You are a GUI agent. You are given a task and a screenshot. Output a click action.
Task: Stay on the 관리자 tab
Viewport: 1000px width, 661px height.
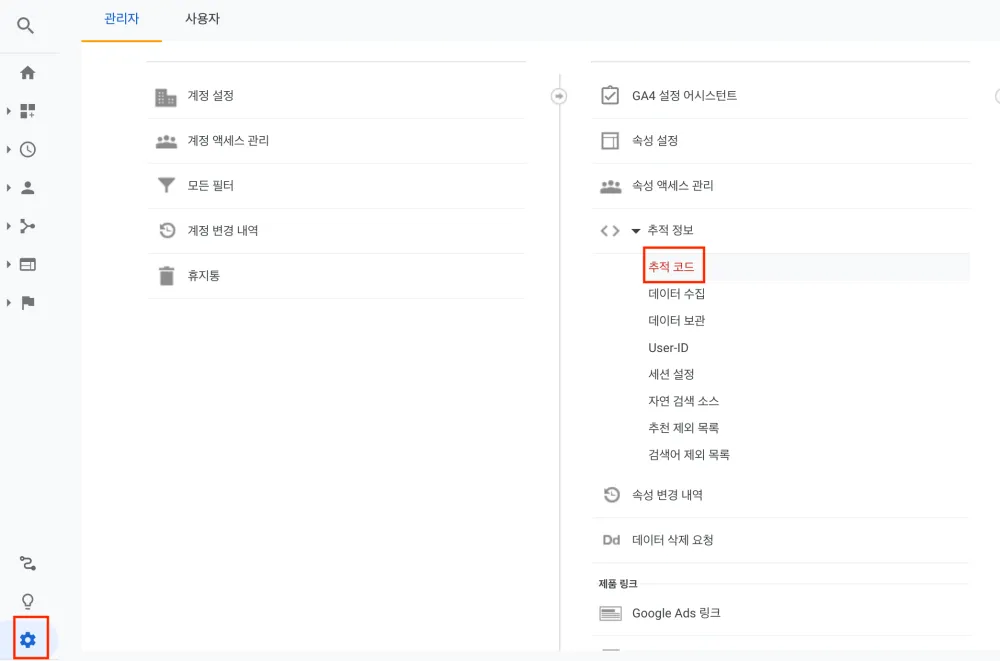pyautogui.click(x=120, y=18)
